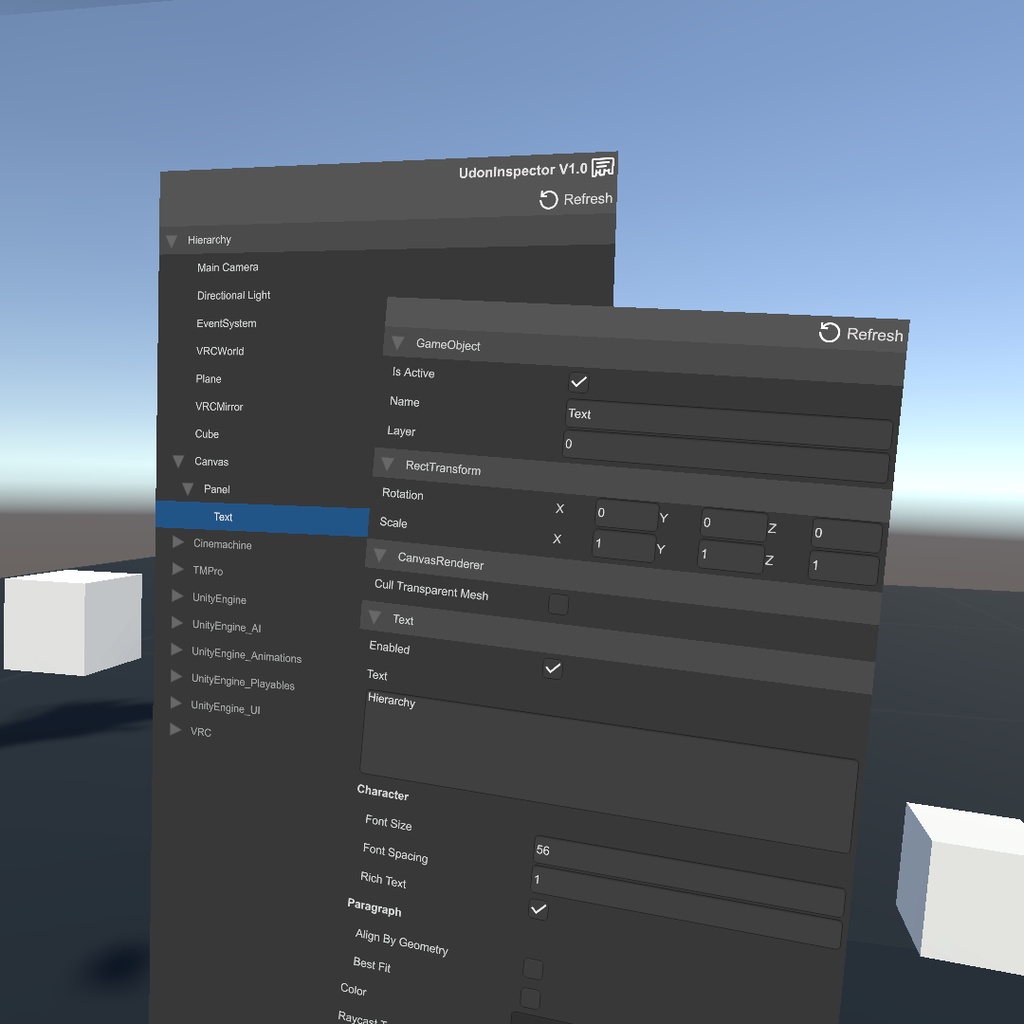Click the Cinemachine label

[x=222, y=544]
